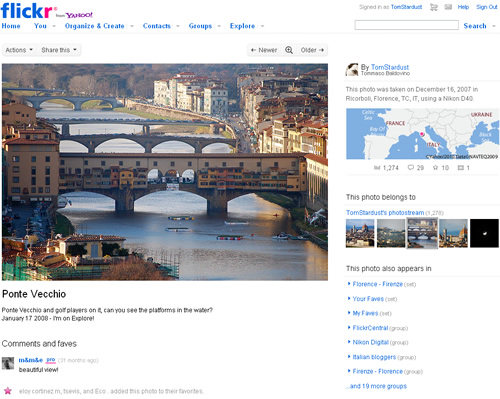The width and height of the screenshot is (500, 399).
Task: Open the Search options dropdown arrow
Action: pyautogui.click(x=494, y=26)
